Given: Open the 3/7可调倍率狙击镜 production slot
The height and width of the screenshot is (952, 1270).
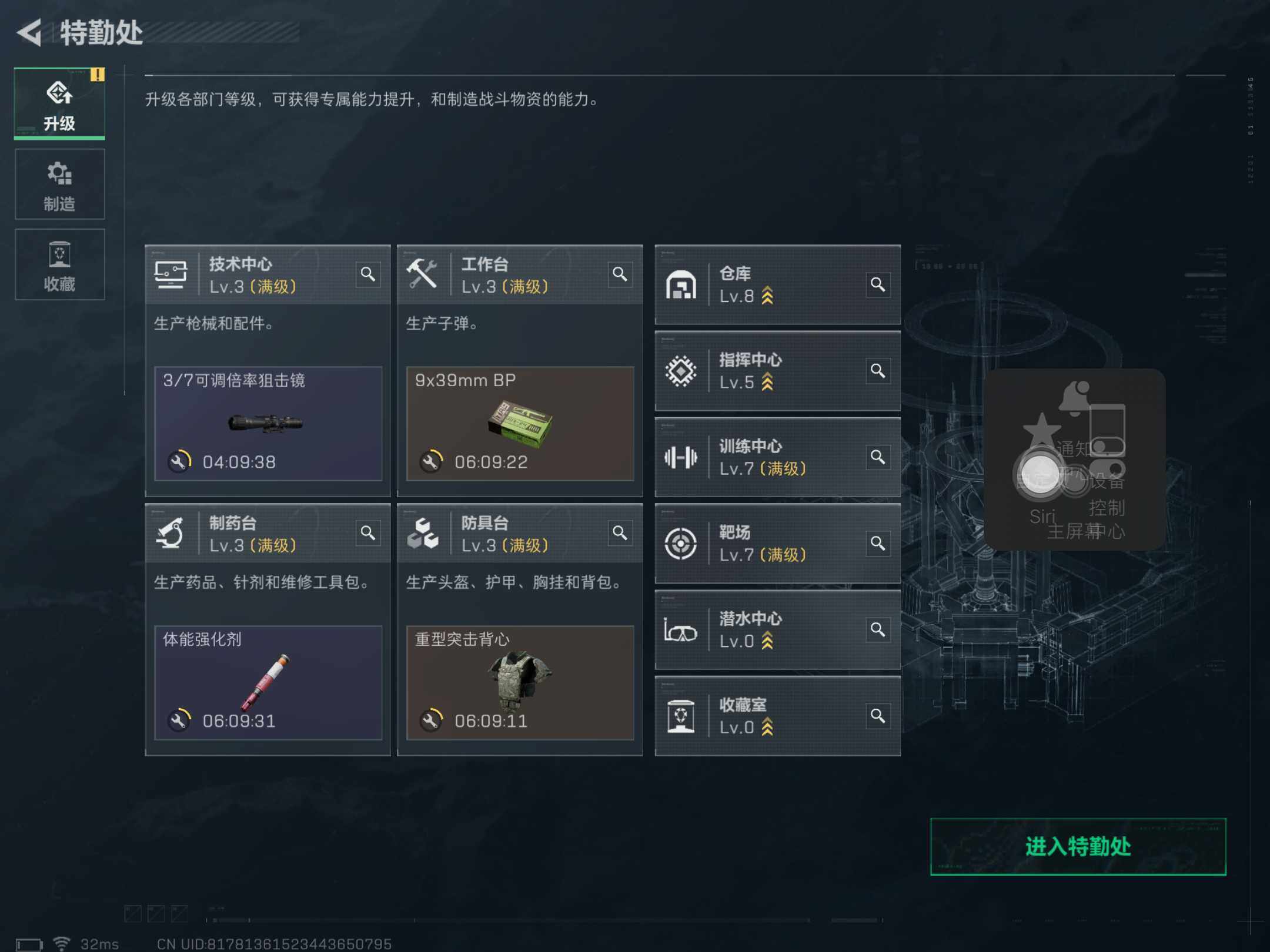Looking at the screenshot, I should coord(268,424).
